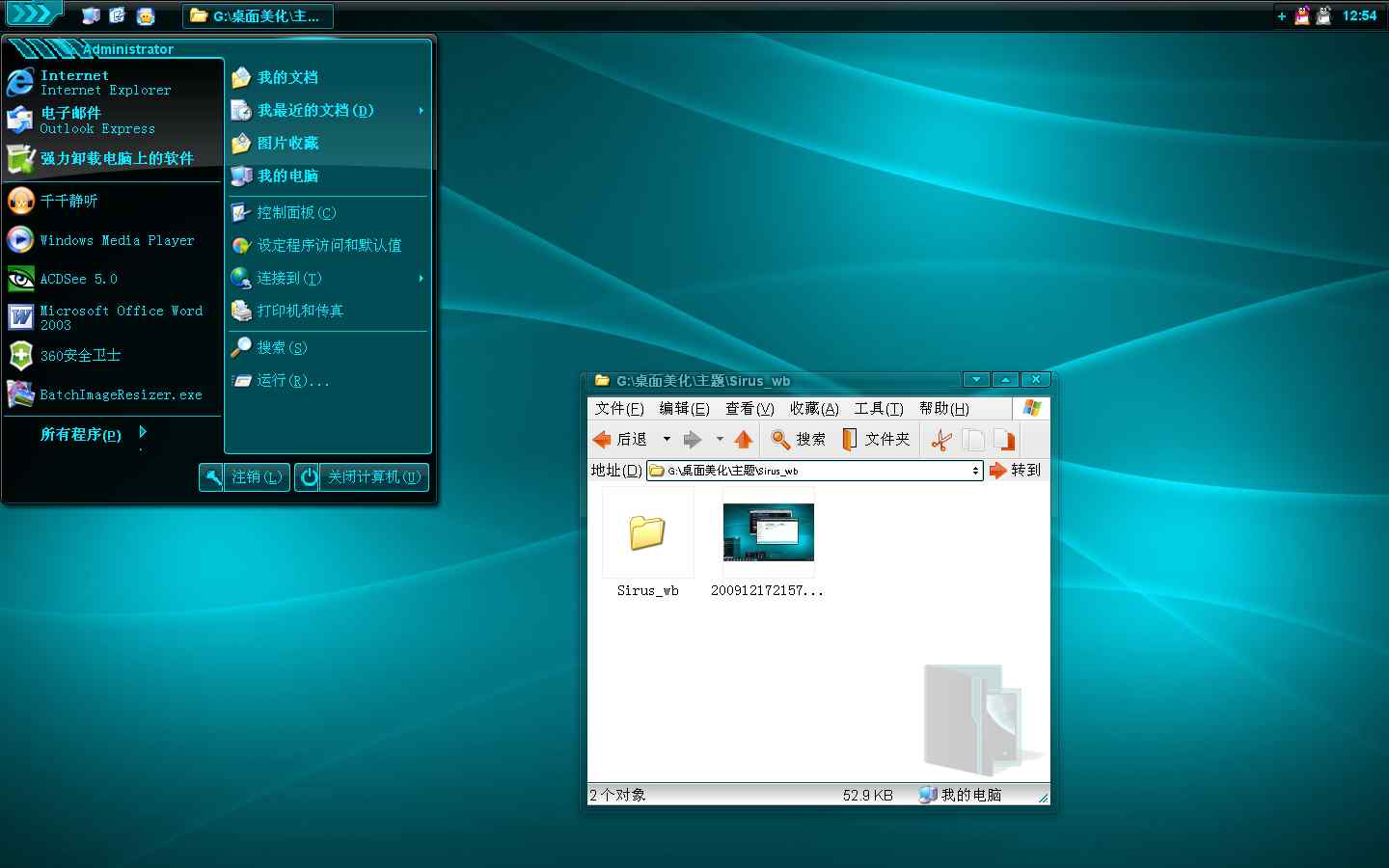
Task: Click the 转到 go button
Action: click(x=1016, y=470)
